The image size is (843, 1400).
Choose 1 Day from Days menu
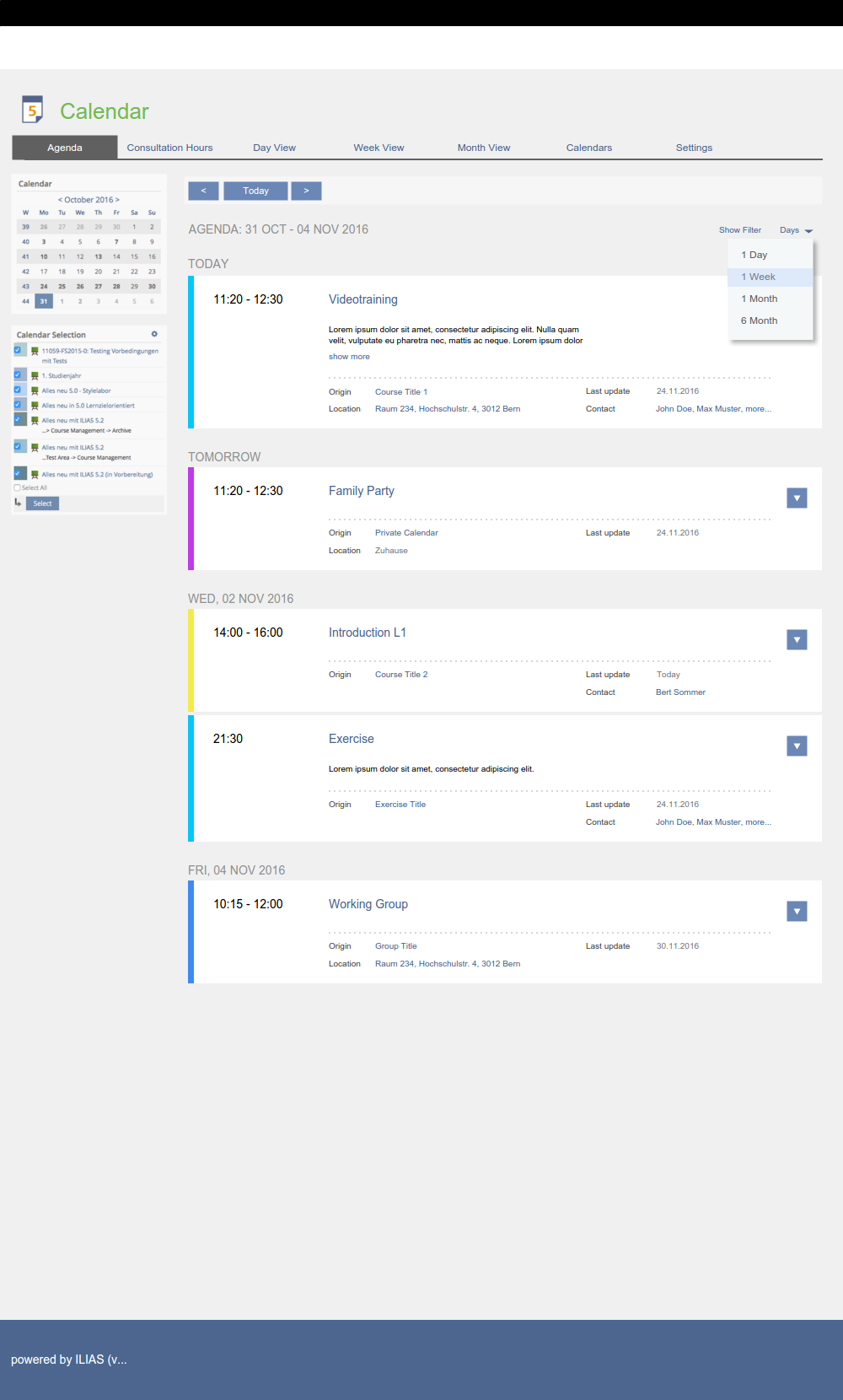tap(771, 255)
